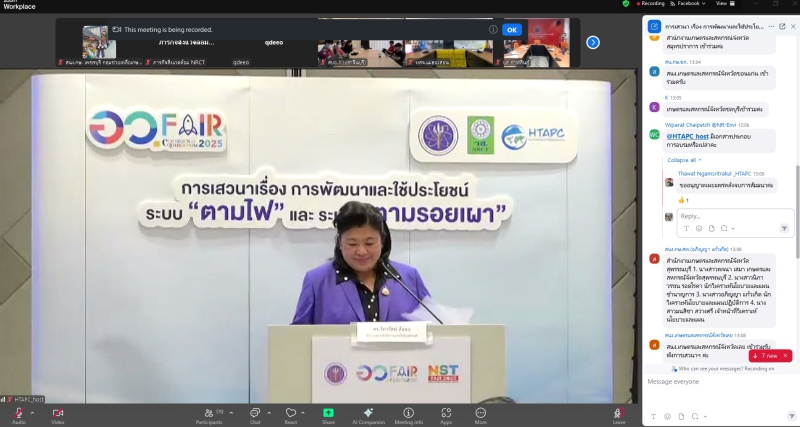Click the @HTAPC host mention link
Screen dimensions: 800x427
pyautogui.click(x=687, y=136)
